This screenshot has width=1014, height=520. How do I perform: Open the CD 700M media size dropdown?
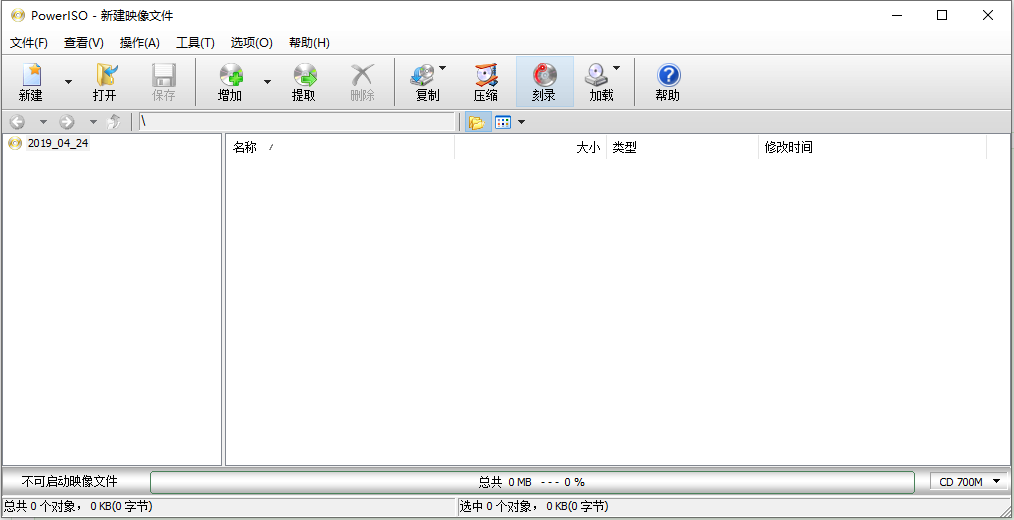[x=969, y=482]
